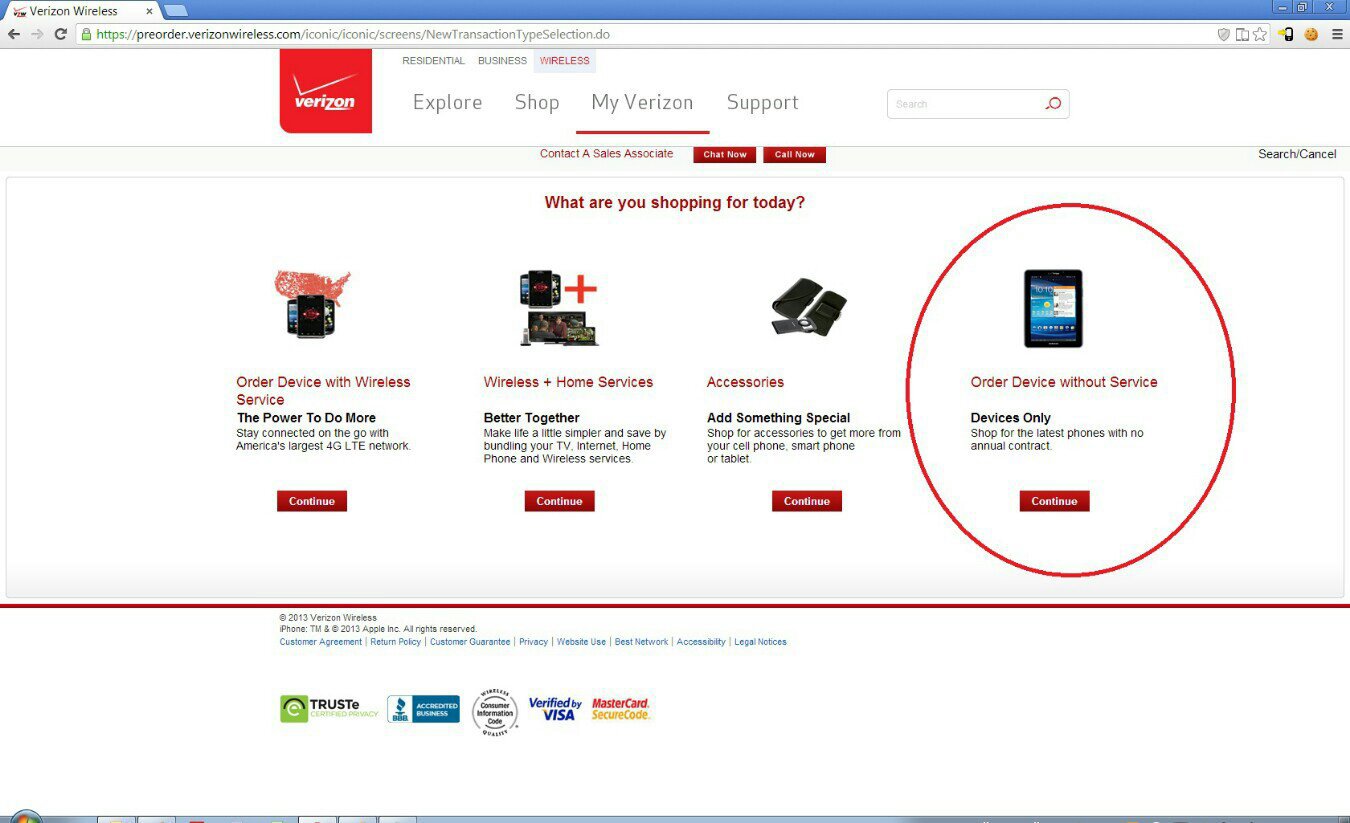Open the Accessories heading link
1350x823 pixels.
coord(745,382)
